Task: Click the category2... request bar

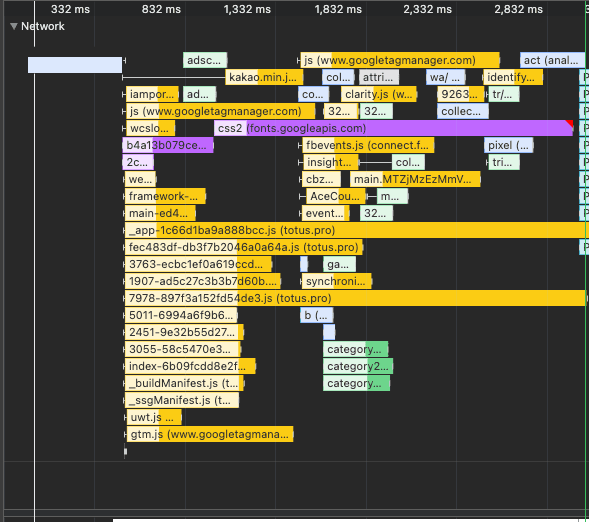Action: [x=358, y=366]
